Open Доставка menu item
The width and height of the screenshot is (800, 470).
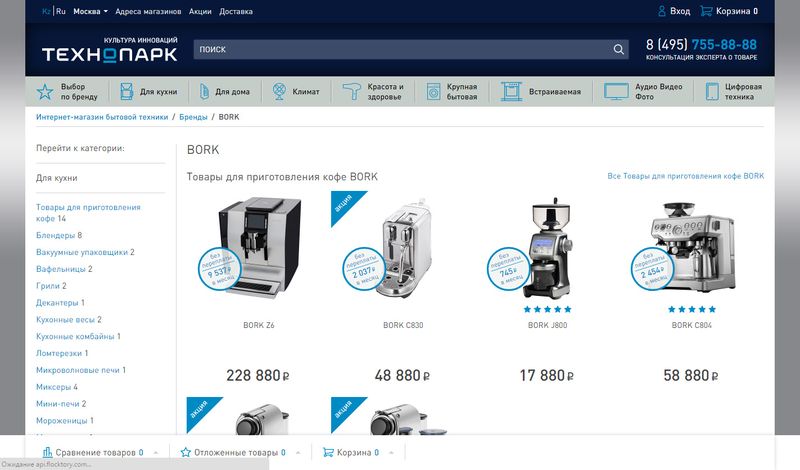(x=236, y=11)
